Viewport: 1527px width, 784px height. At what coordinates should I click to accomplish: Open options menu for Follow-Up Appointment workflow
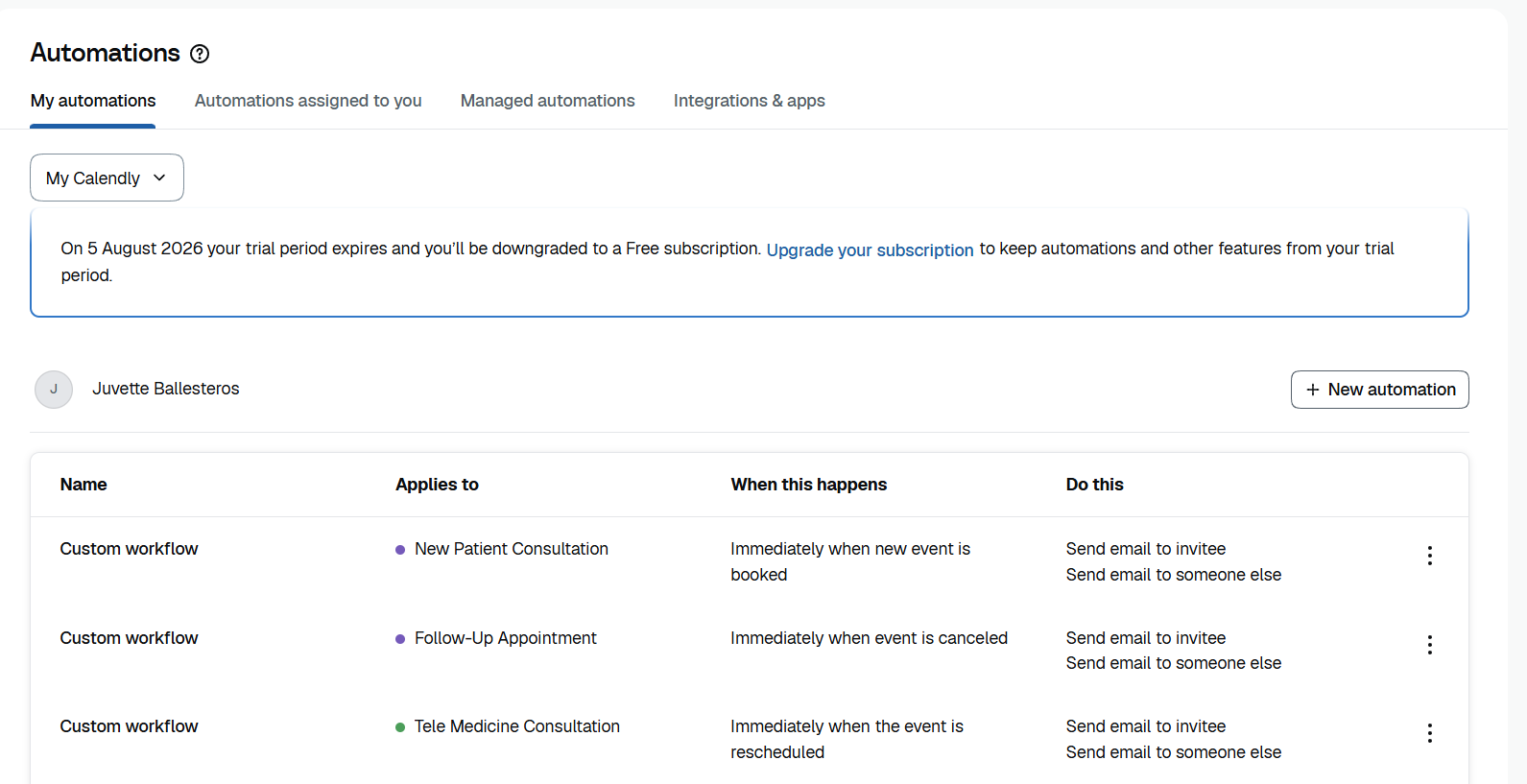[1429, 645]
